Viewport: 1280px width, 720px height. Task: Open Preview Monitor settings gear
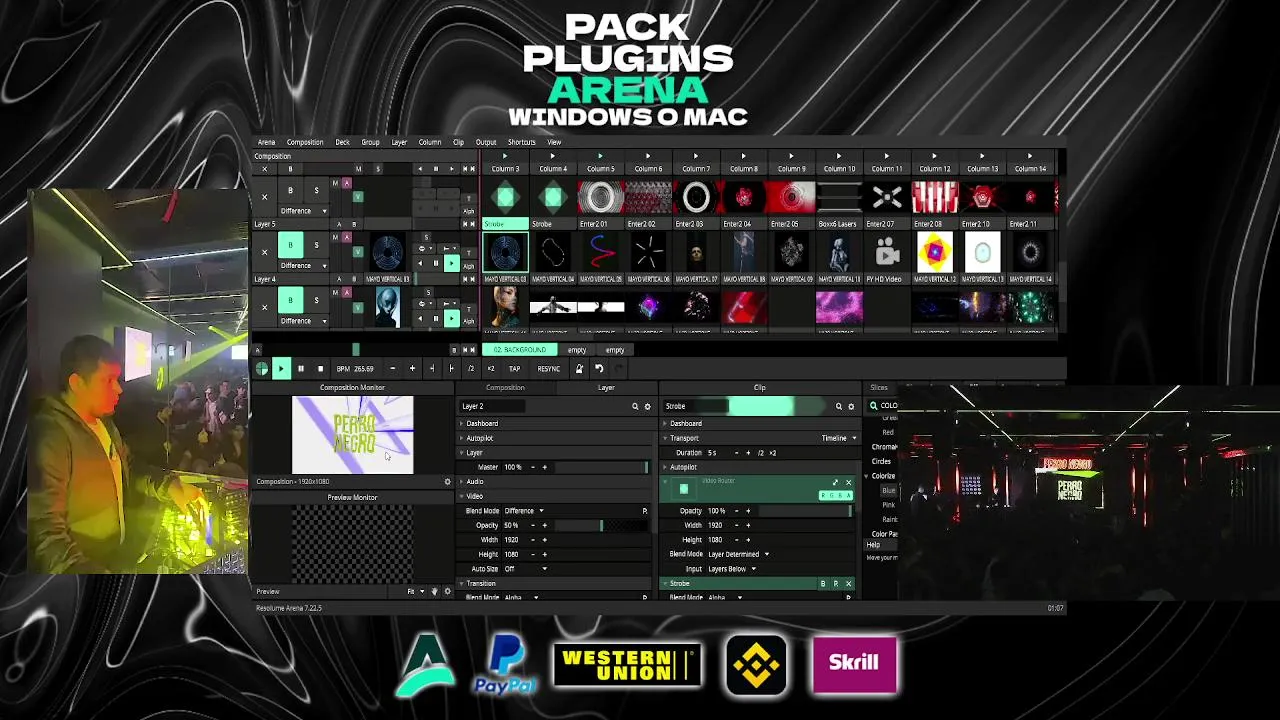[447, 592]
